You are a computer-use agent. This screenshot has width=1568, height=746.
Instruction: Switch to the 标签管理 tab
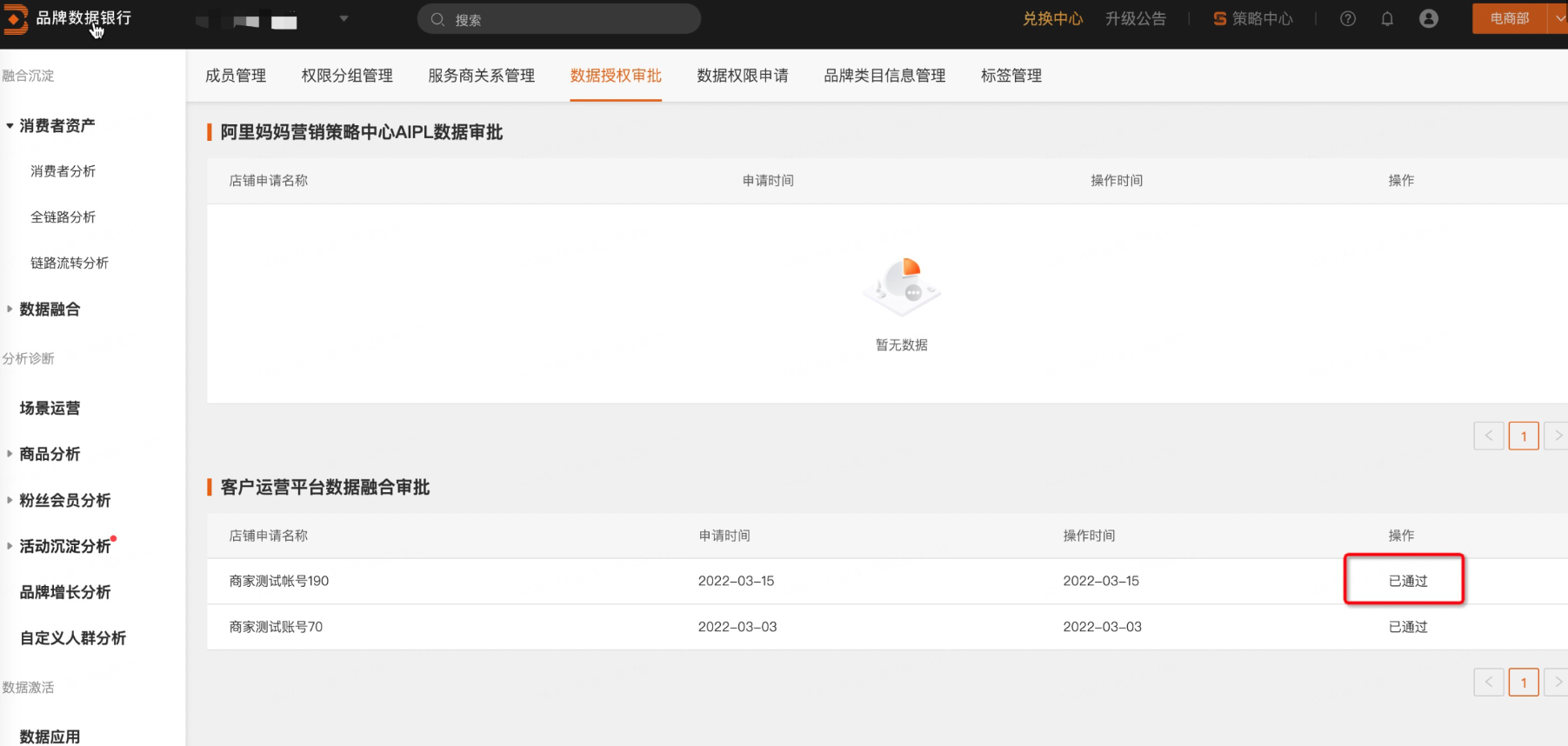1011,76
